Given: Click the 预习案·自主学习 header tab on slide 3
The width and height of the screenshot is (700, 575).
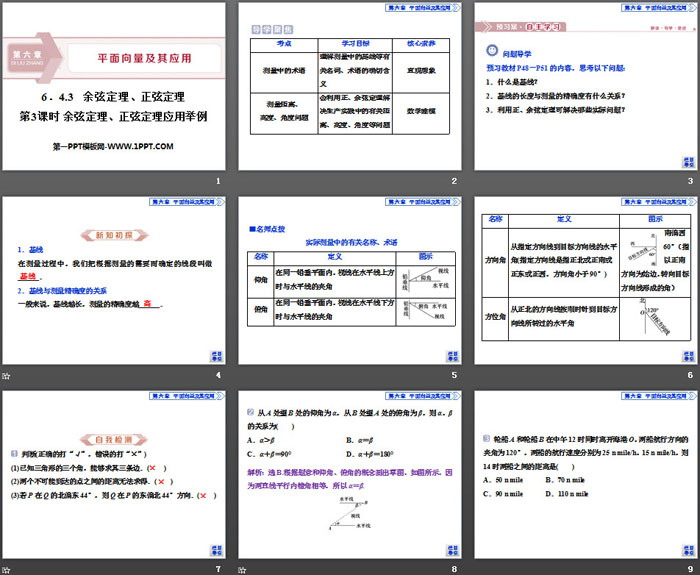Looking at the screenshot, I should pyautogui.click(x=521, y=27).
